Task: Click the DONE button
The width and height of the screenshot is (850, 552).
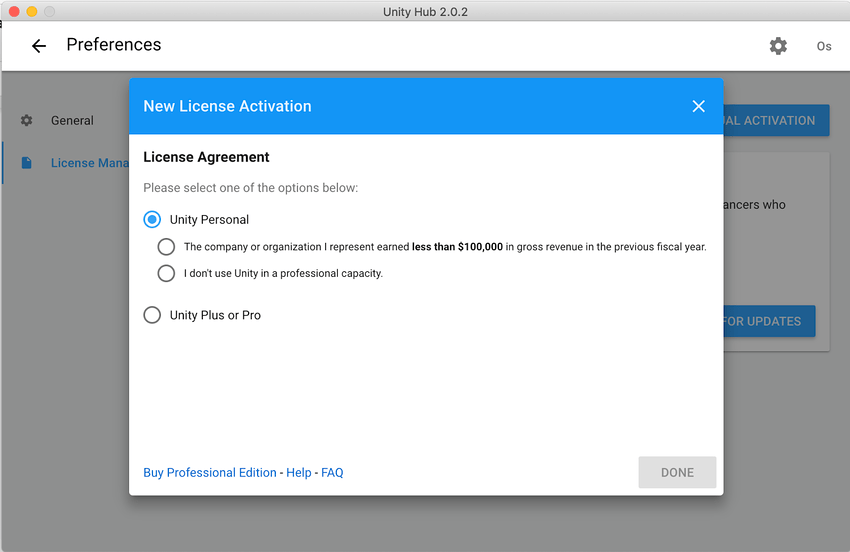Action: click(677, 472)
